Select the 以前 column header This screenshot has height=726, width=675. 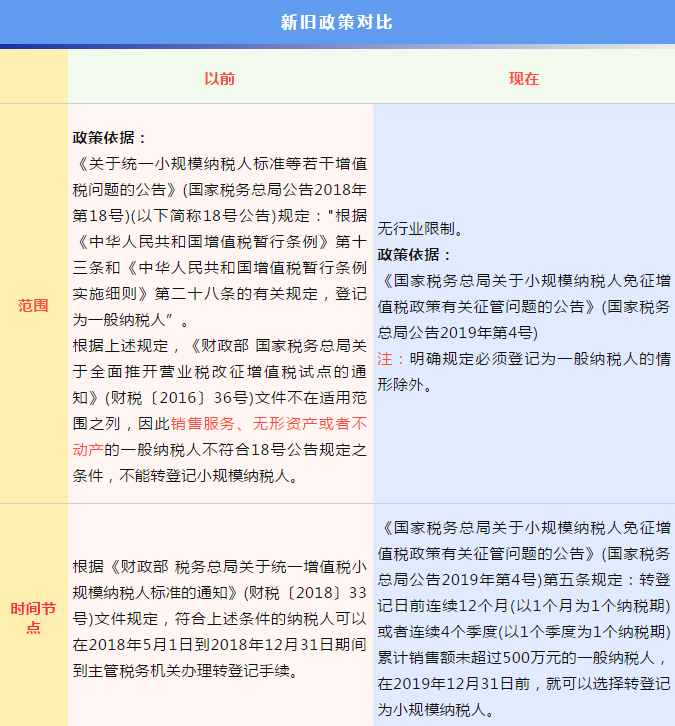point(219,78)
